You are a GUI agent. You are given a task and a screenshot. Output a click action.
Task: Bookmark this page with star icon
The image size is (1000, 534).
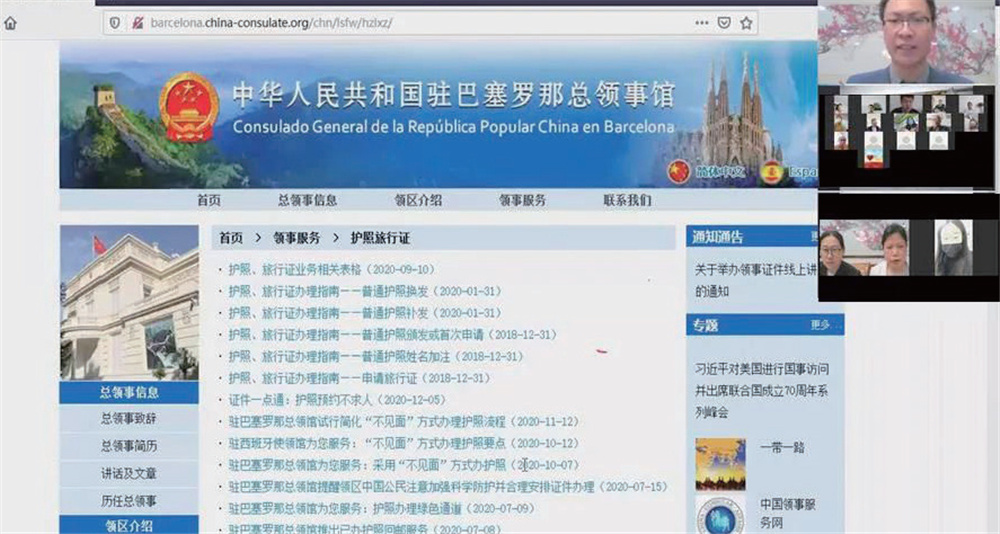(x=746, y=23)
